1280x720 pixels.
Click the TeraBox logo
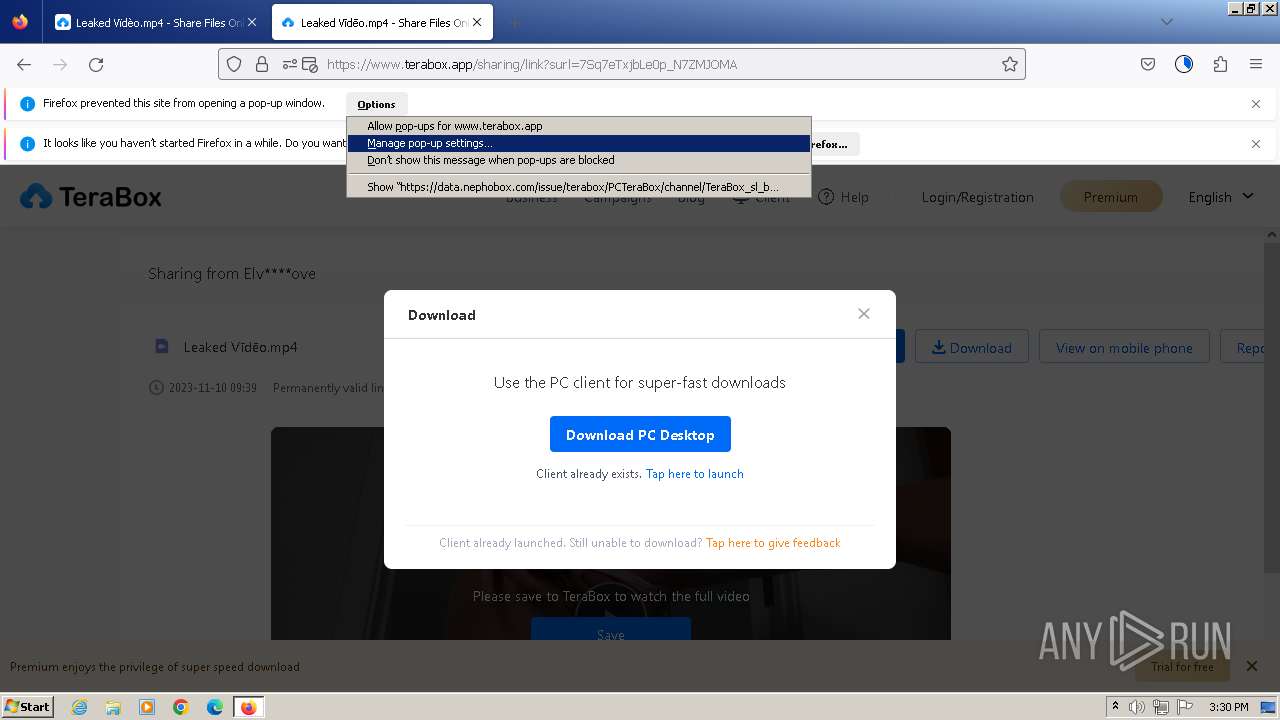(x=91, y=197)
